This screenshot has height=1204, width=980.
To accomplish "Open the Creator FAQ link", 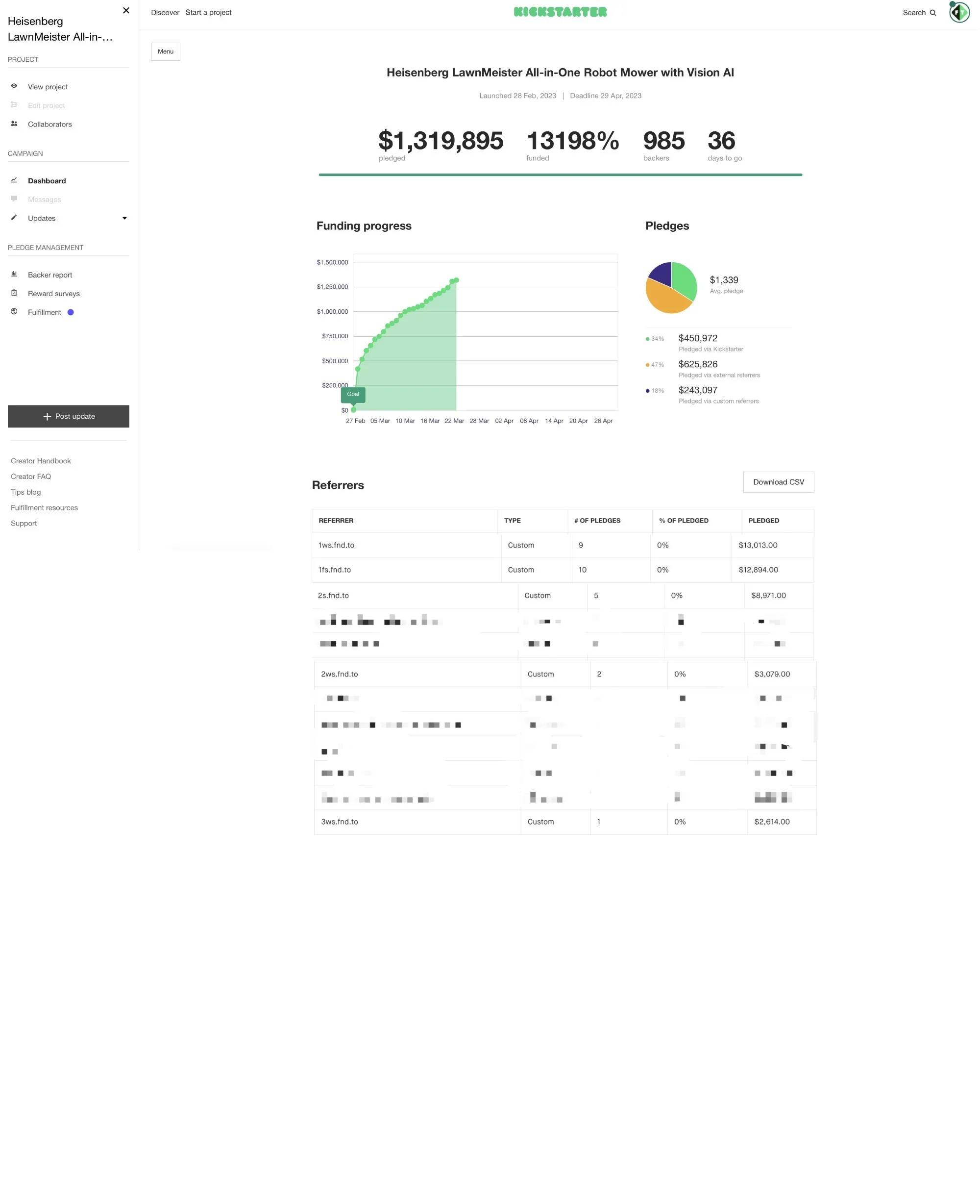I will [30, 477].
